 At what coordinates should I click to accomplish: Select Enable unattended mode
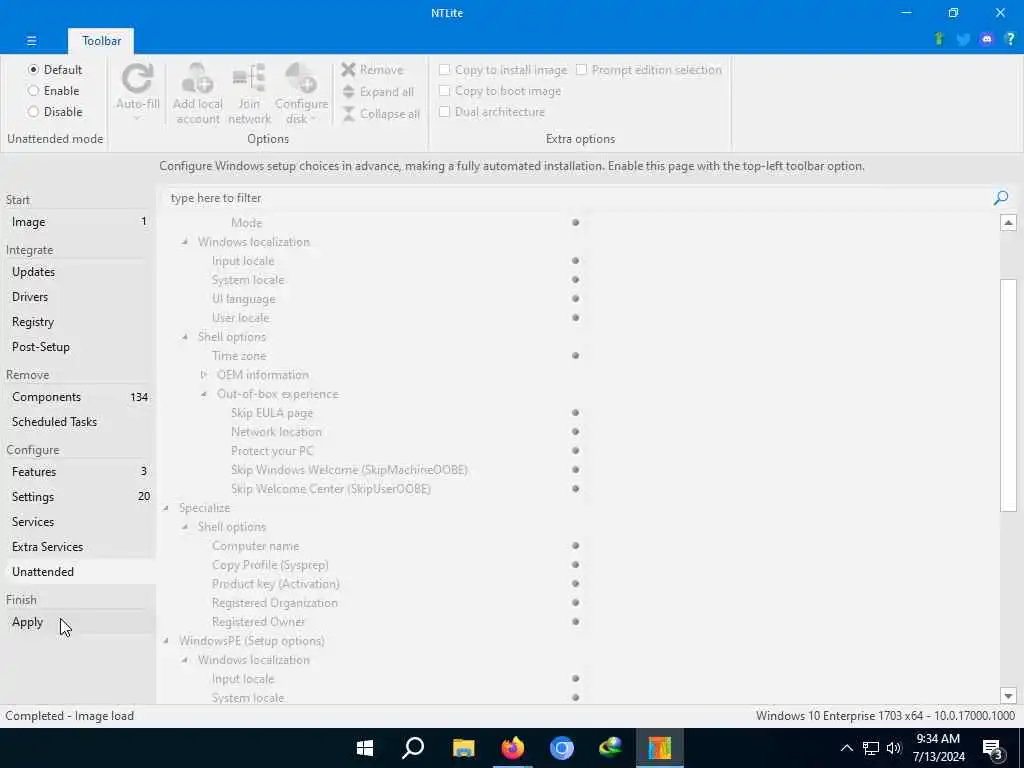tap(54, 91)
